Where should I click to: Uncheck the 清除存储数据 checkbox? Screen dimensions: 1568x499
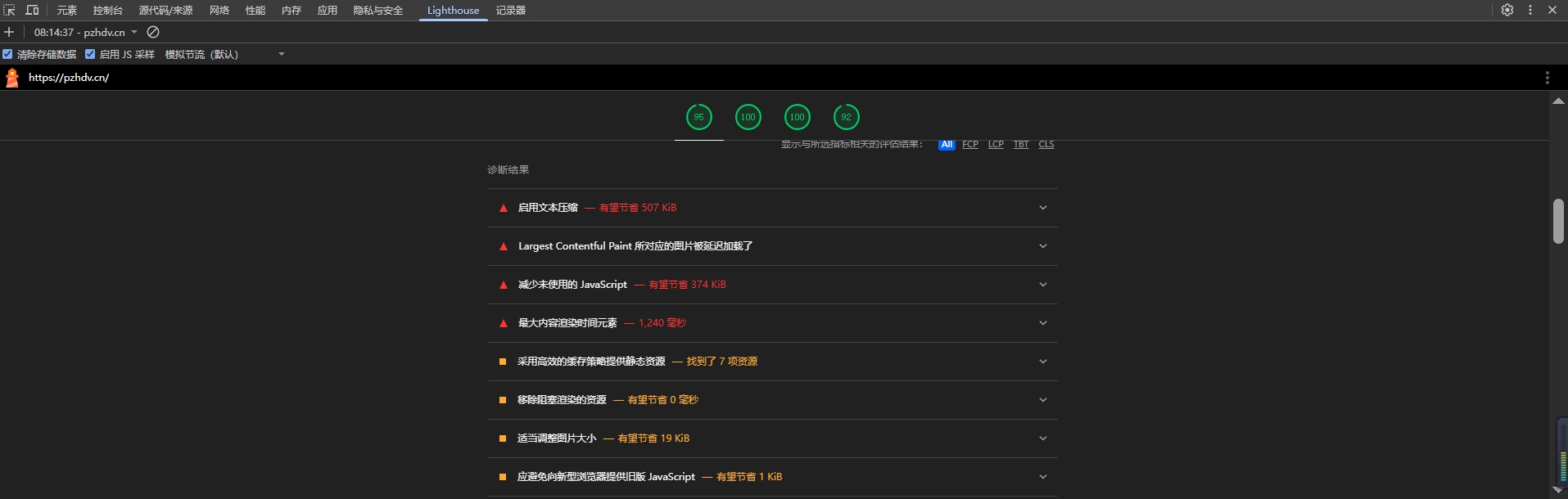[7, 55]
